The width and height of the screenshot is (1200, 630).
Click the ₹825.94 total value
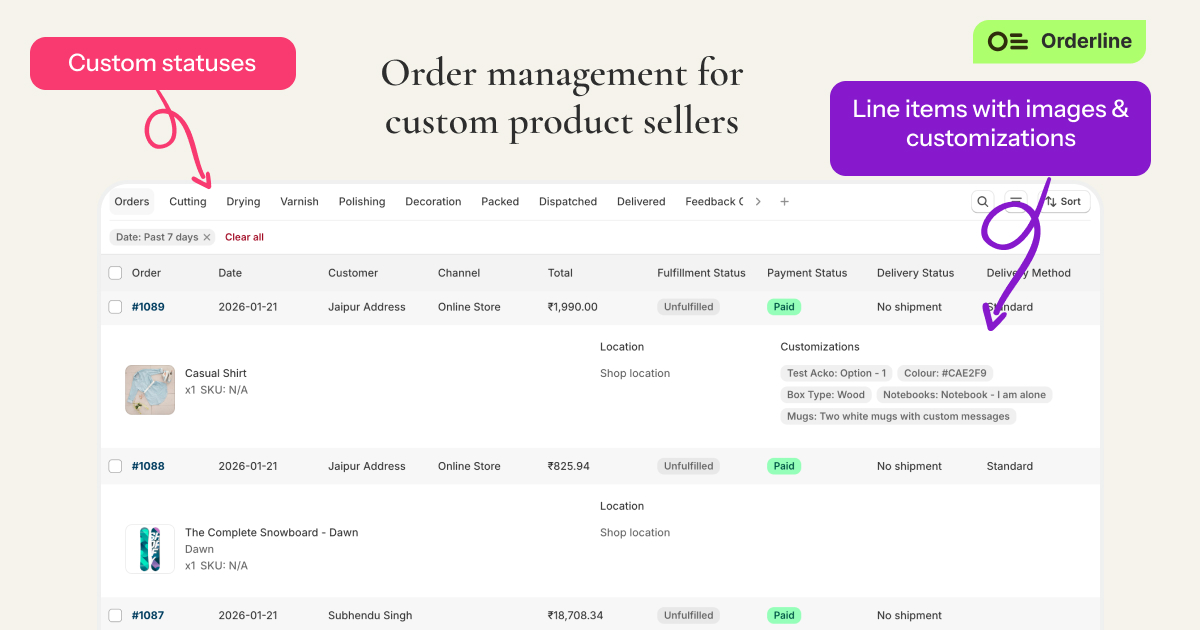pos(569,466)
